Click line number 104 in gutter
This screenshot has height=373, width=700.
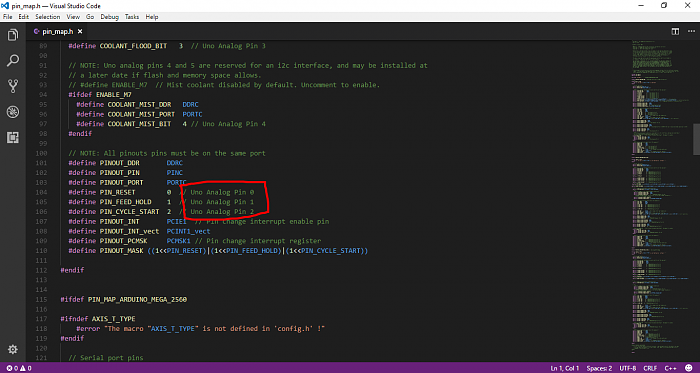pyautogui.click(x=41, y=192)
